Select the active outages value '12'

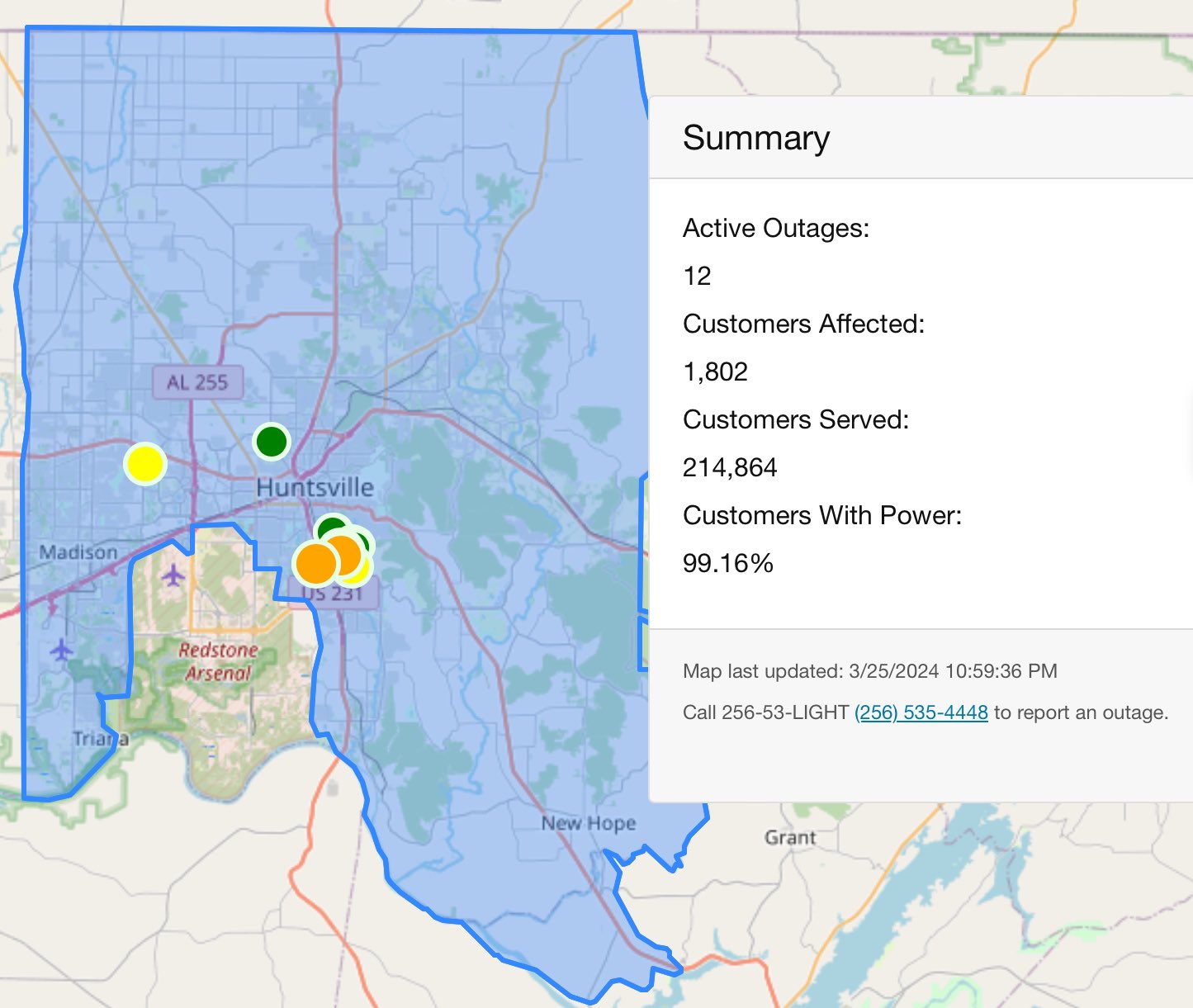point(697,276)
